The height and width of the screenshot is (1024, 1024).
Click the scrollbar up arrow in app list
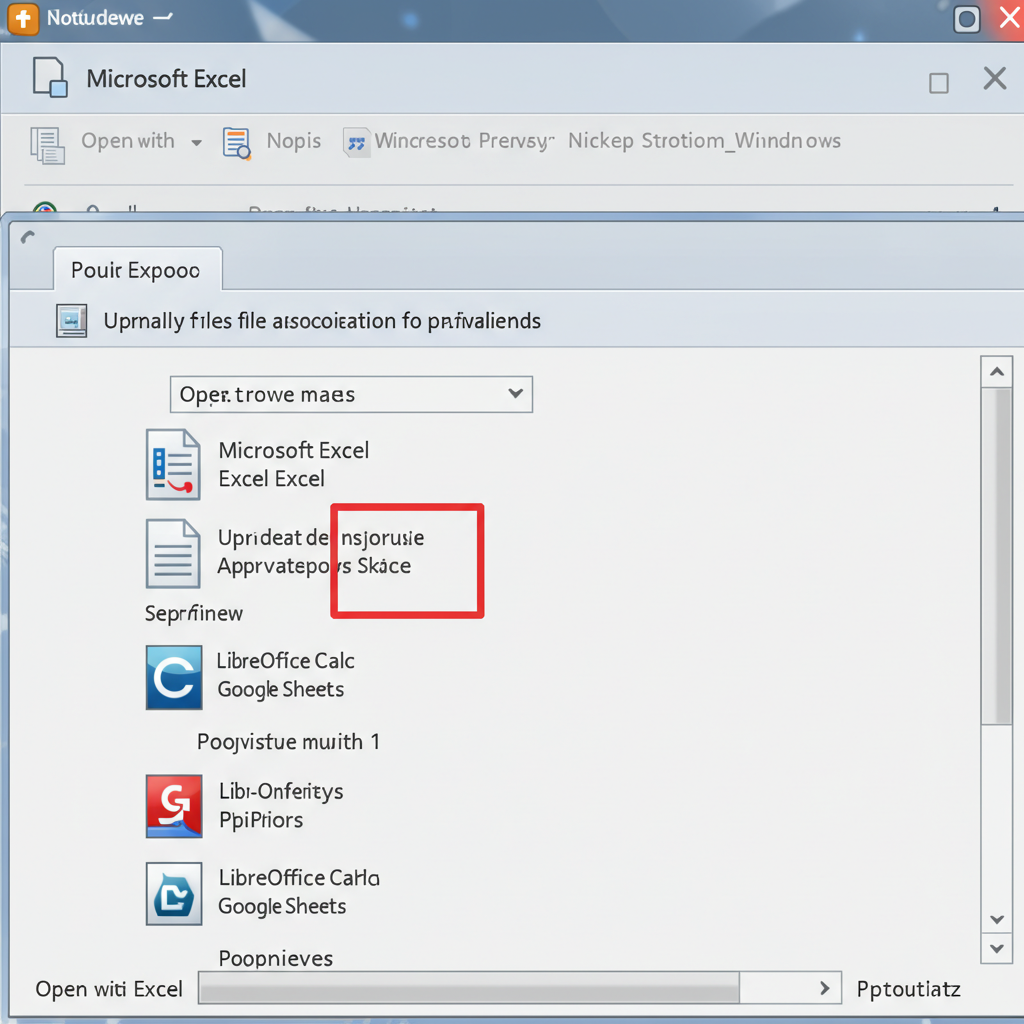[x=997, y=372]
